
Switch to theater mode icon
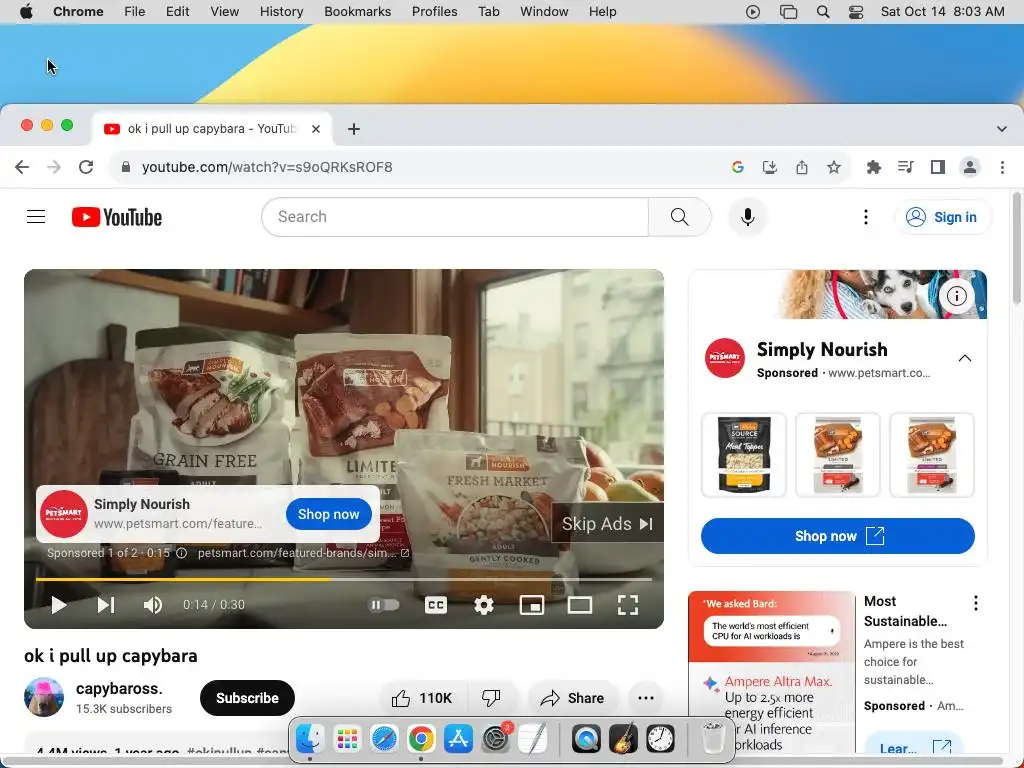coord(579,605)
